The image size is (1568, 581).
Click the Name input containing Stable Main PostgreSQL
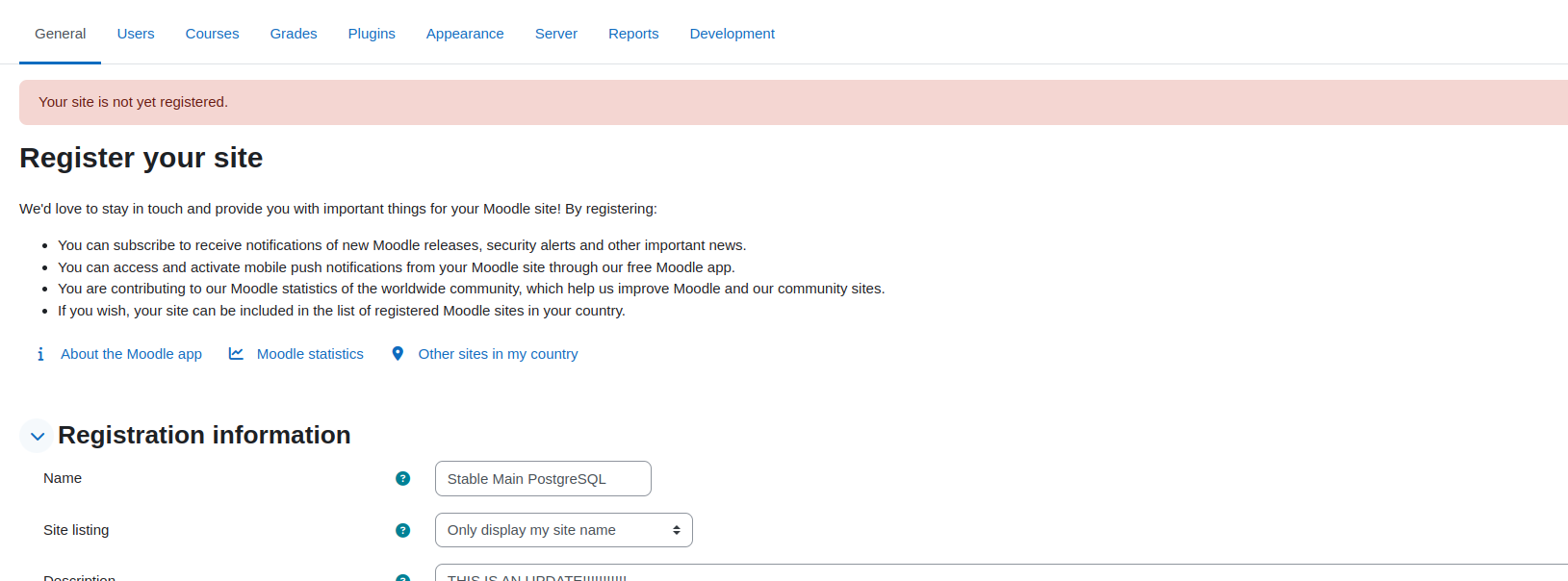(x=543, y=479)
